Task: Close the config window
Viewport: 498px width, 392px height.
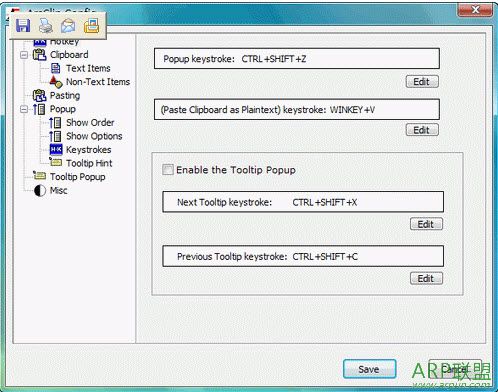Action: click(x=475, y=10)
